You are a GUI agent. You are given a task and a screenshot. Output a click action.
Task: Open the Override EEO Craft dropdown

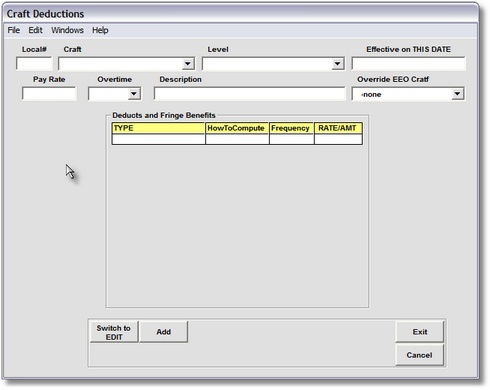point(457,94)
